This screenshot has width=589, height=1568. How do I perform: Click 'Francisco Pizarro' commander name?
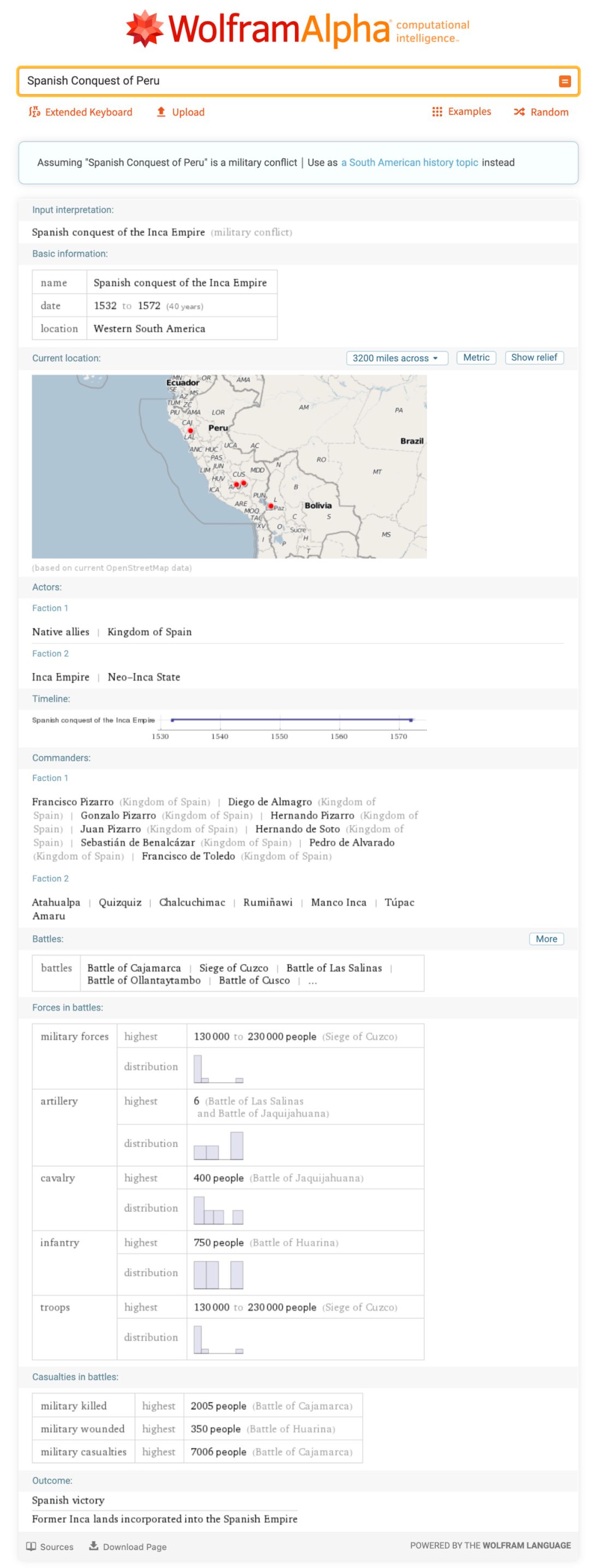click(73, 801)
